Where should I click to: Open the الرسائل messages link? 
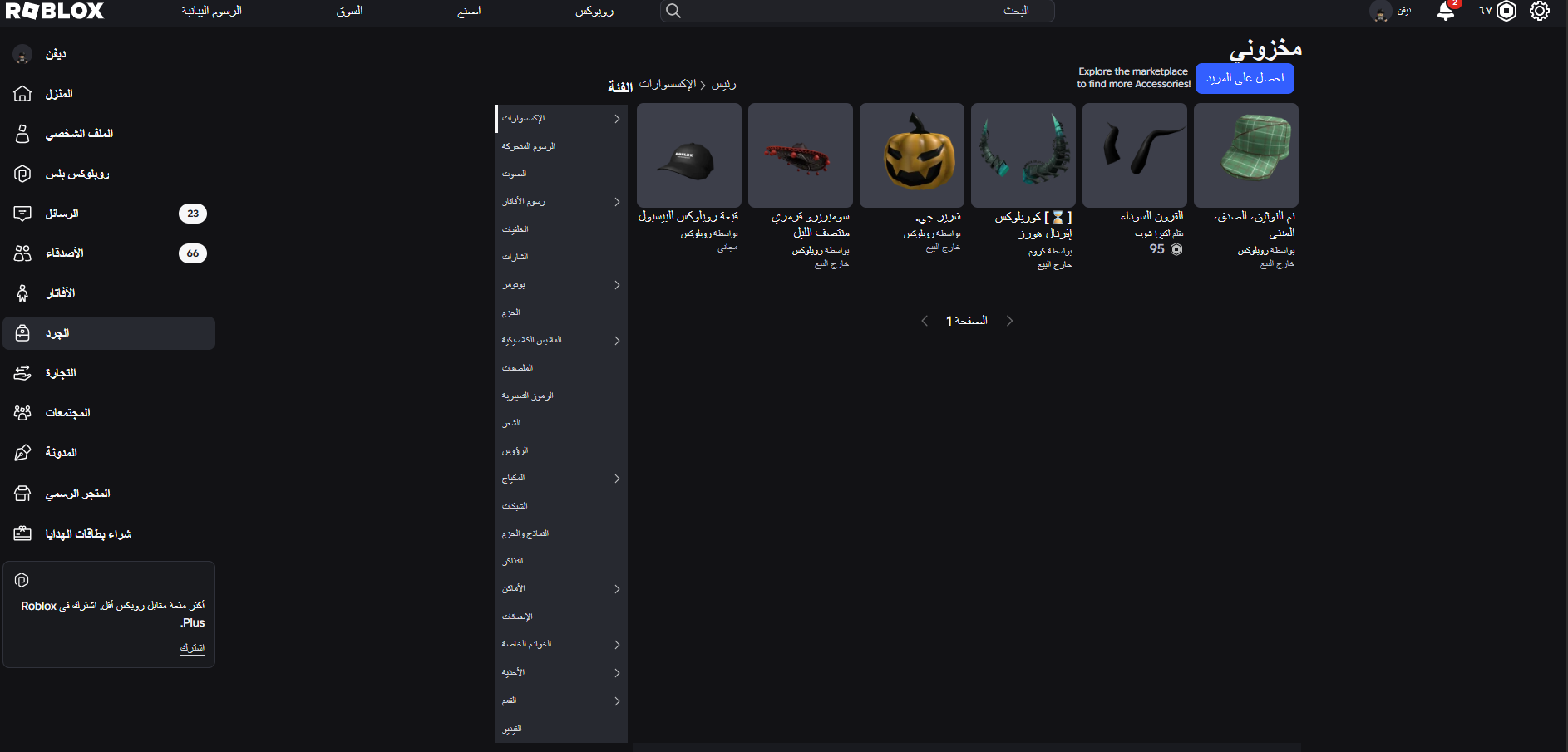pos(62,214)
